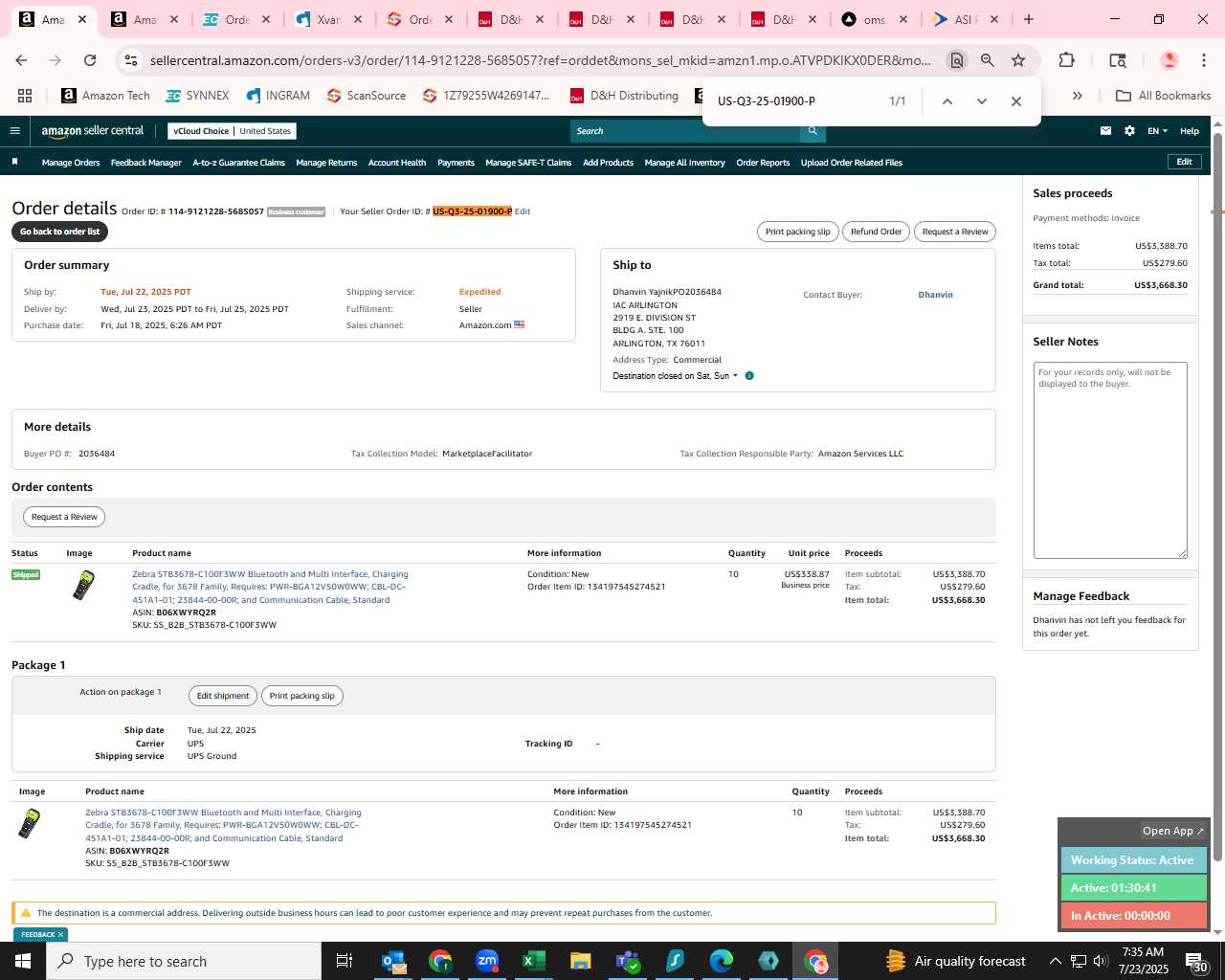Open the Seller Central mail icon
The height and width of the screenshot is (980, 1225).
tap(1105, 131)
